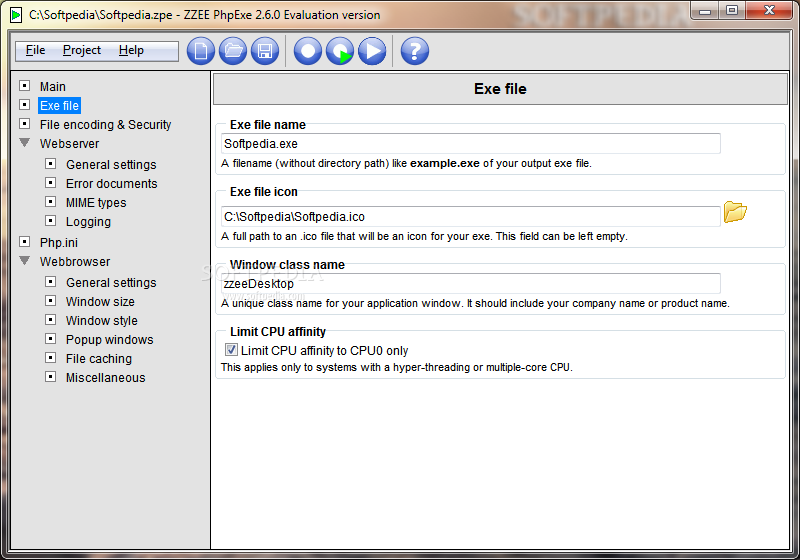Select the Exe file tree item

point(59,106)
